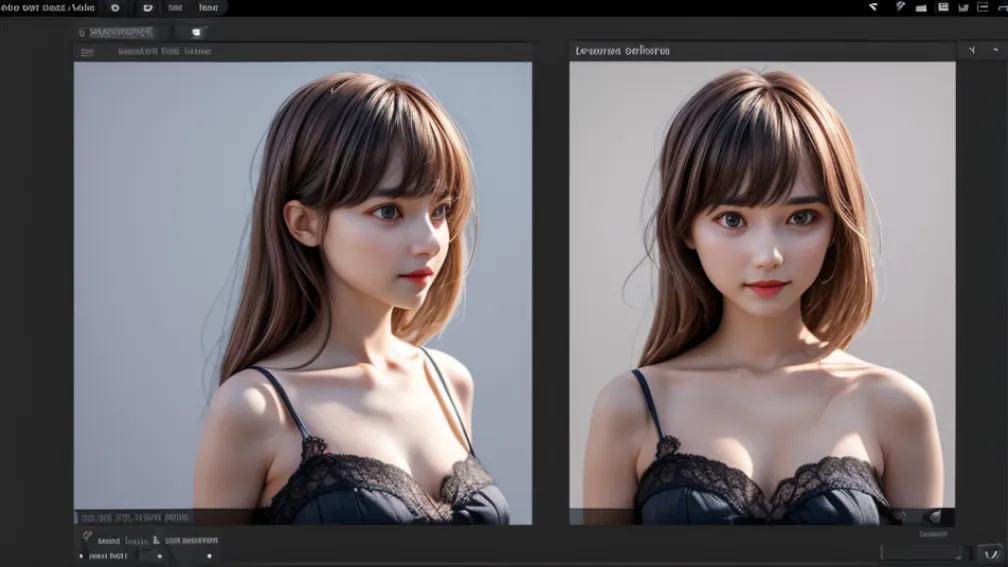This screenshot has width=1008, height=567.
Task: Click the round icon in the top bar
Action: coord(115,8)
